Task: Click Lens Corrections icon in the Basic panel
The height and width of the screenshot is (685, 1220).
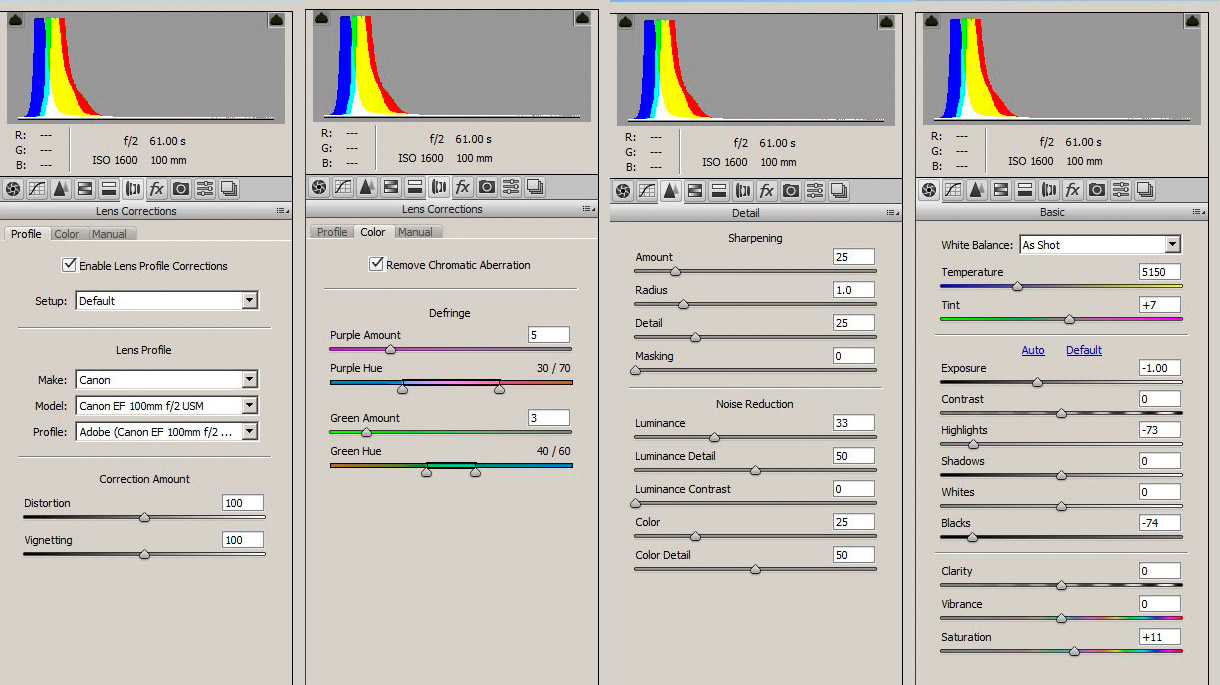Action: tap(1049, 190)
